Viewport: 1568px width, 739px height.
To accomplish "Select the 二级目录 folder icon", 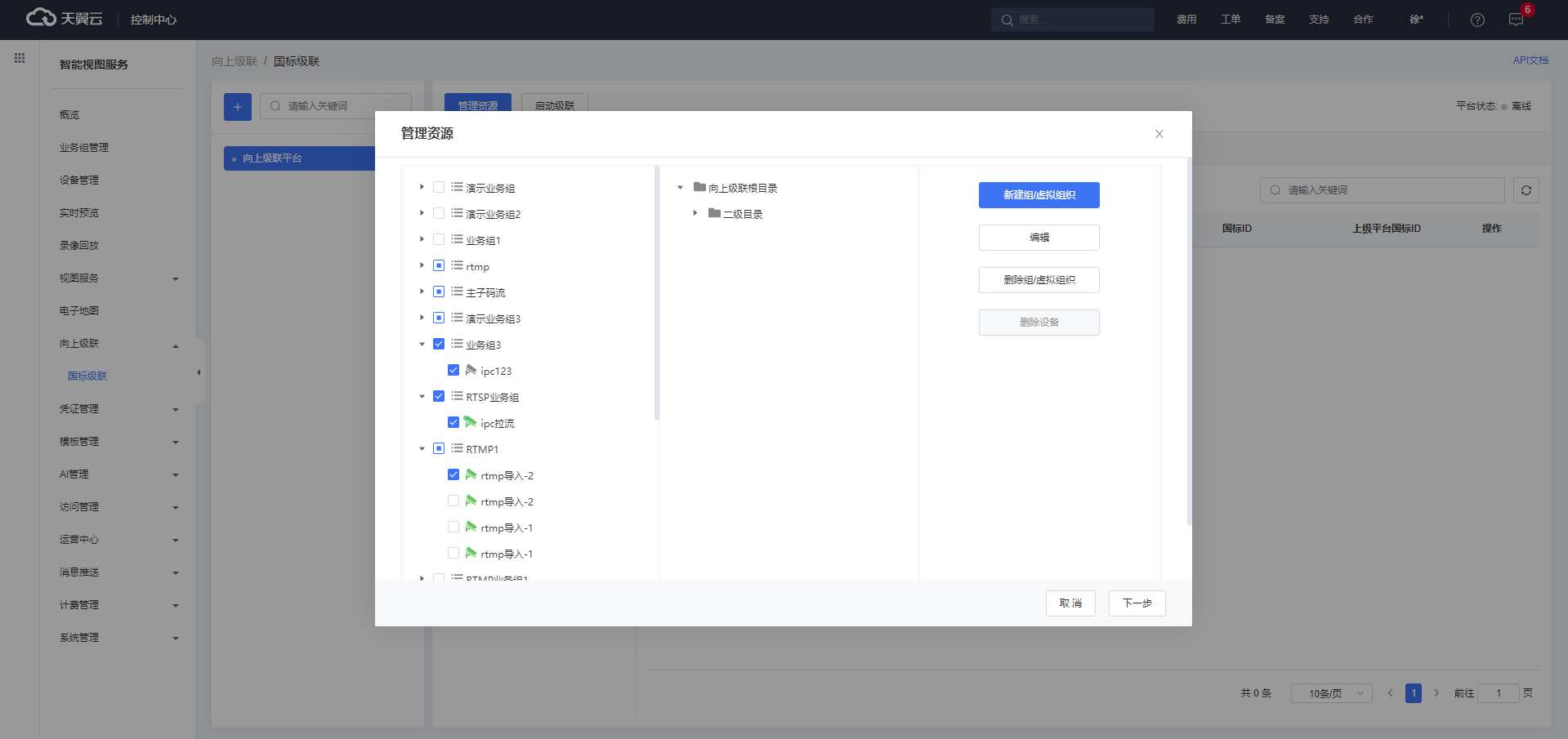I will 714,213.
